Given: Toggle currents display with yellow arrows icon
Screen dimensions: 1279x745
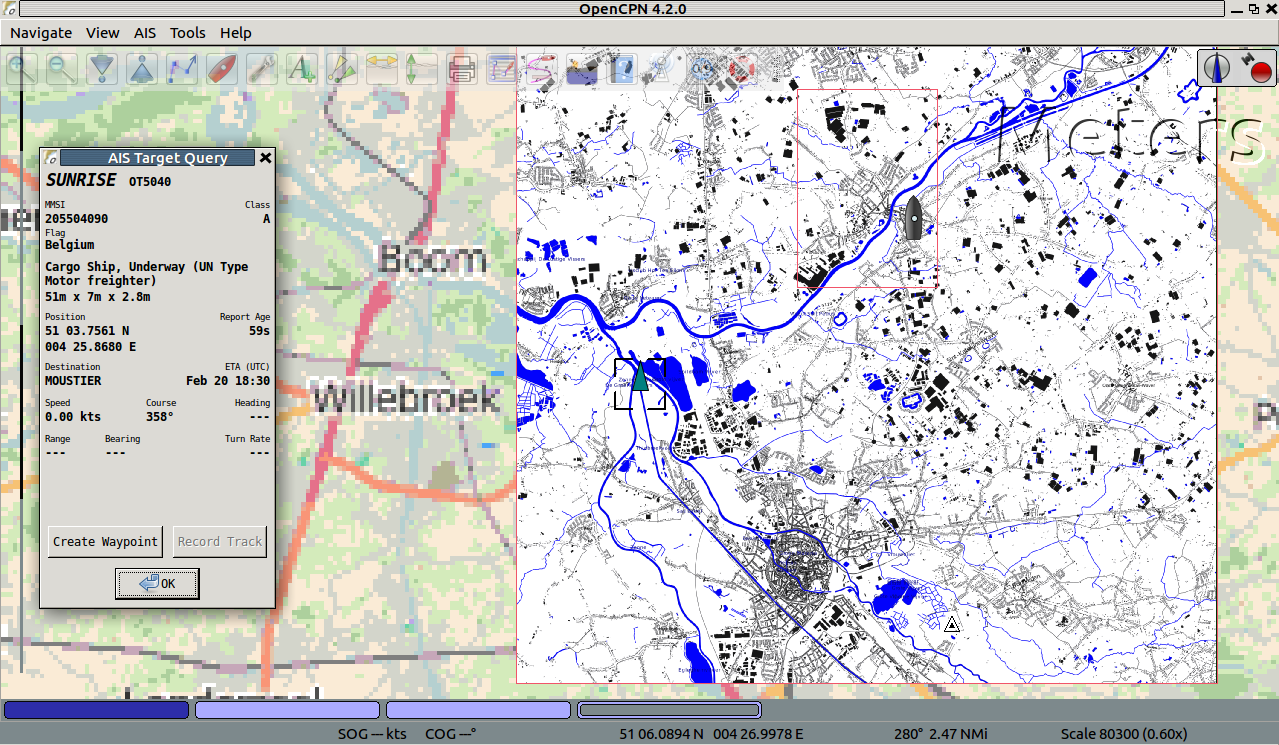Looking at the screenshot, I should [x=381, y=69].
